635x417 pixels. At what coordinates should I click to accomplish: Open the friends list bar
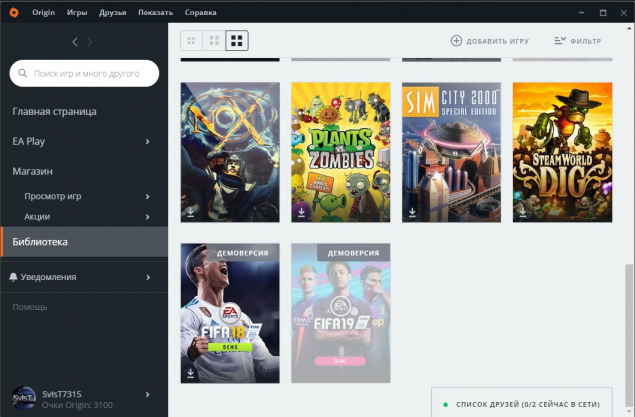tap(522, 402)
